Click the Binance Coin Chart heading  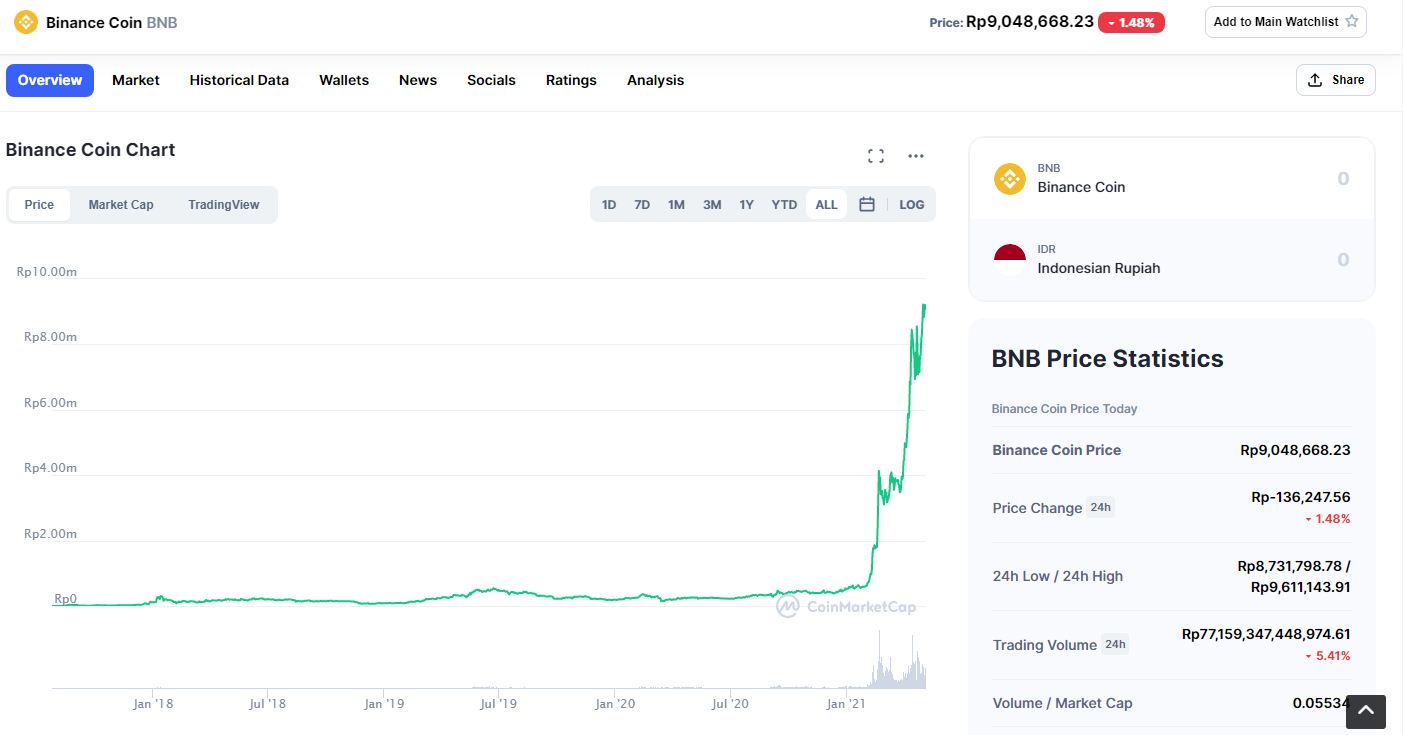coord(90,150)
